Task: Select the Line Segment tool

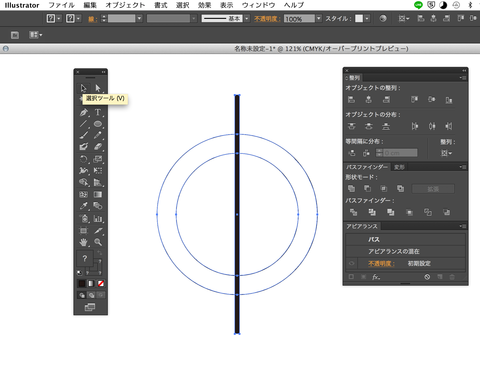Action: [83, 124]
